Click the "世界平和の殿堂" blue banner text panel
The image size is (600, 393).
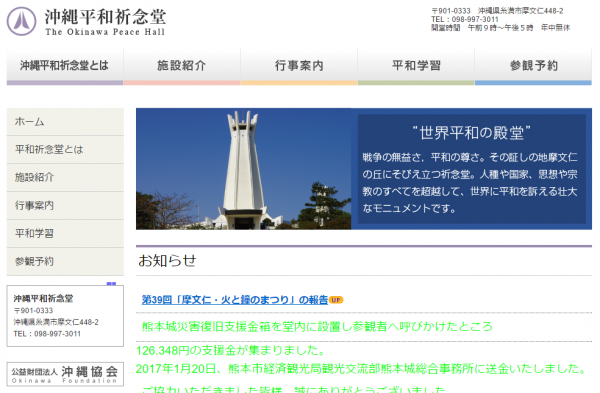[471, 169]
